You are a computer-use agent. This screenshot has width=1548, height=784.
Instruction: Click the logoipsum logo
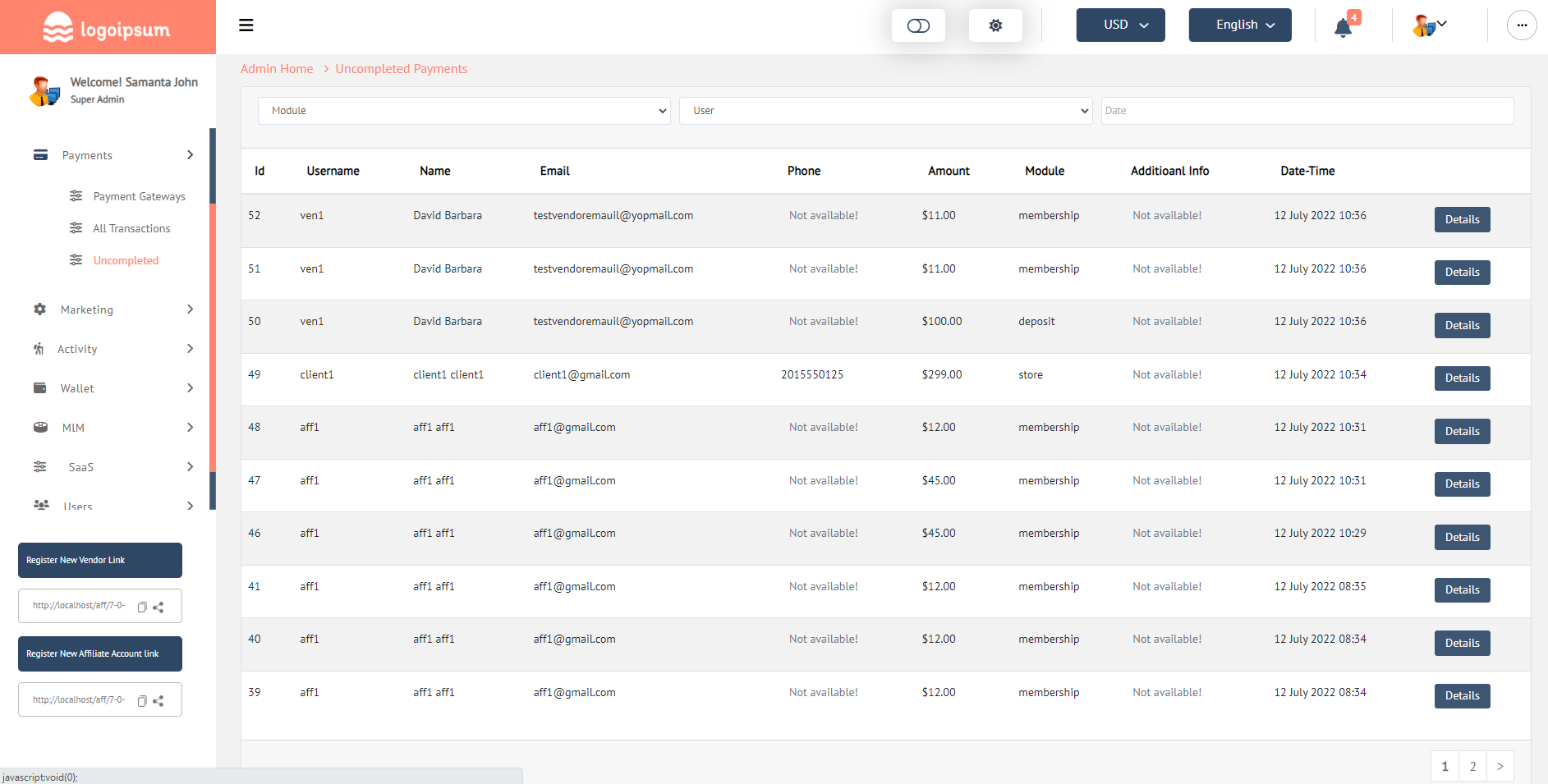(106, 25)
